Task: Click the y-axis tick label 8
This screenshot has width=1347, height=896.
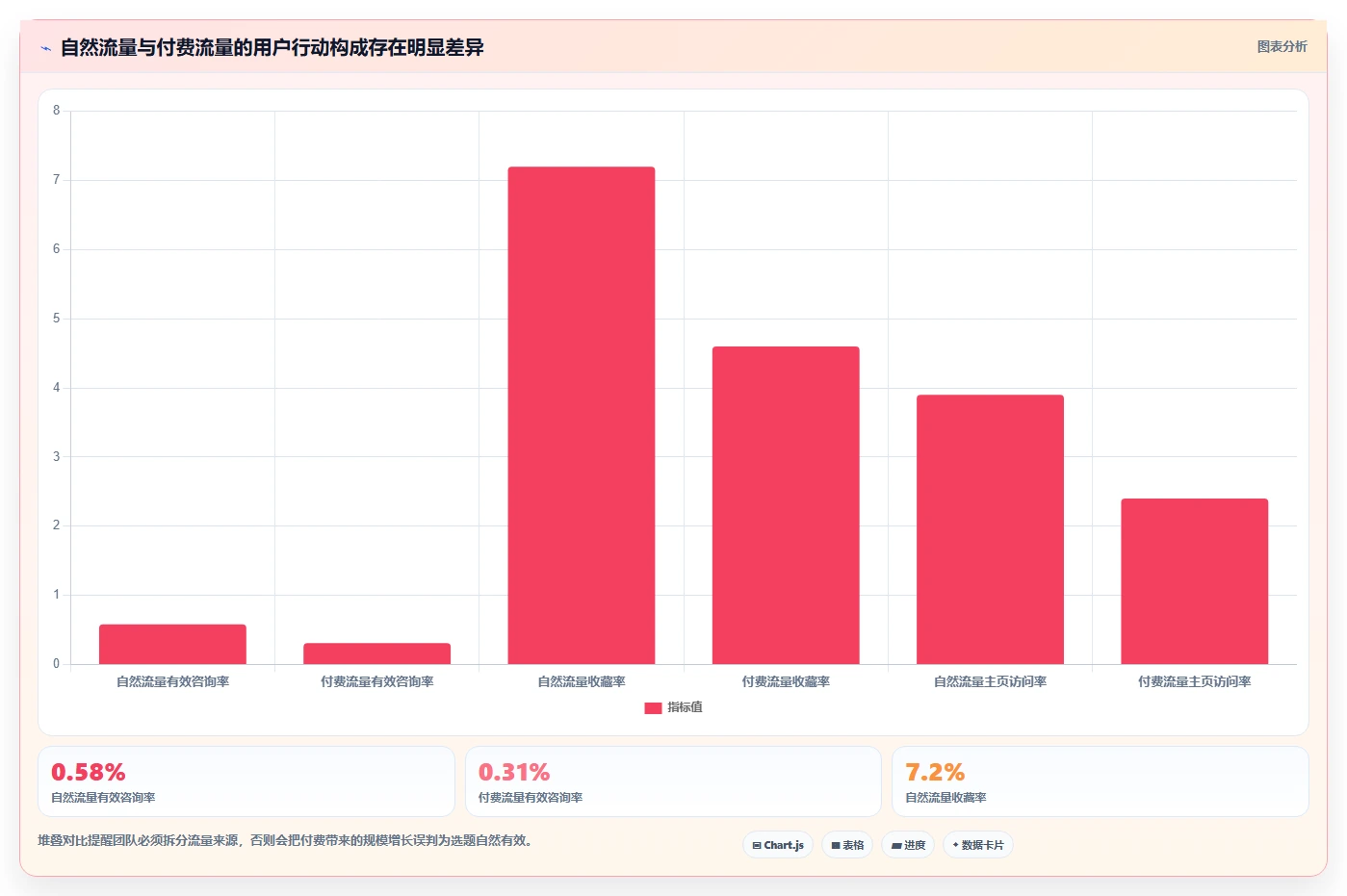Action: tap(56, 111)
